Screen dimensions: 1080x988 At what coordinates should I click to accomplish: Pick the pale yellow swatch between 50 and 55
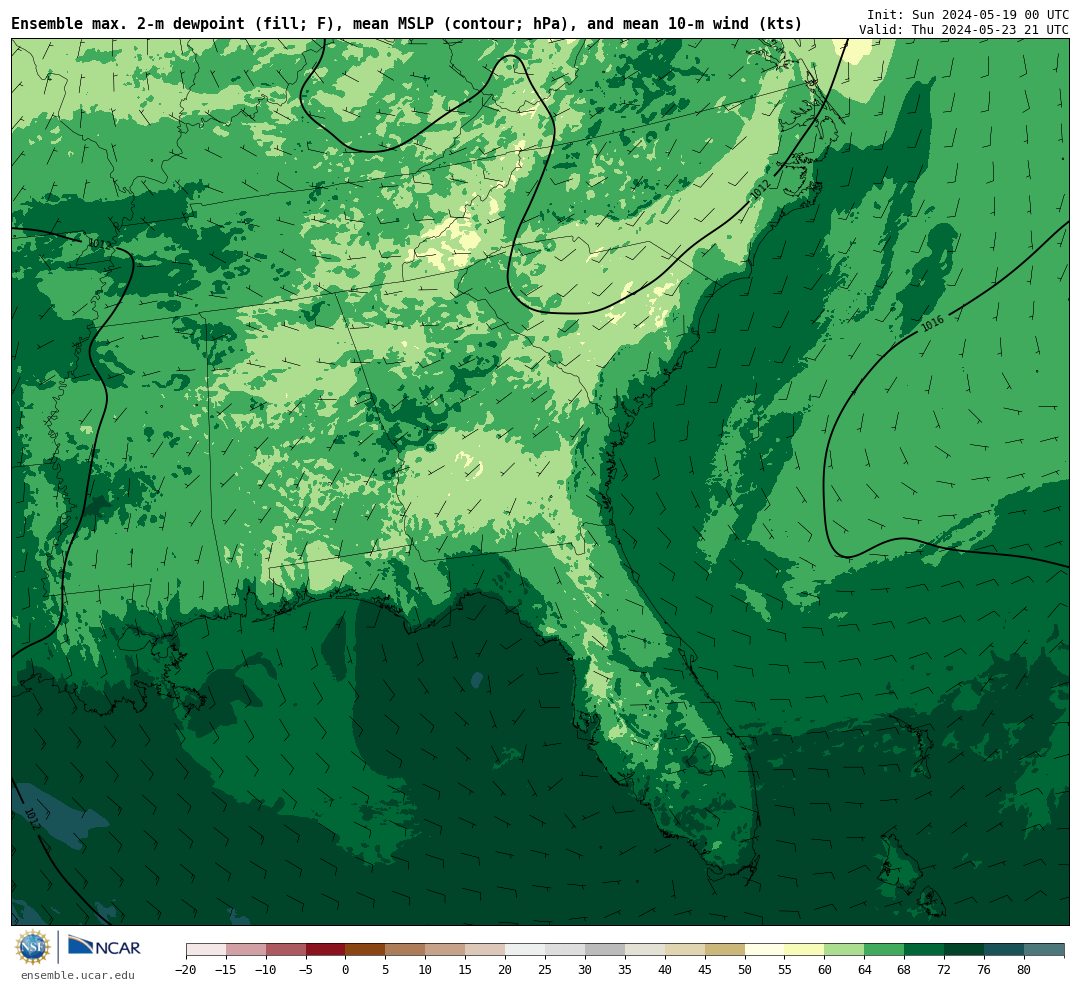pyautogui.click(x=765, y=950)
